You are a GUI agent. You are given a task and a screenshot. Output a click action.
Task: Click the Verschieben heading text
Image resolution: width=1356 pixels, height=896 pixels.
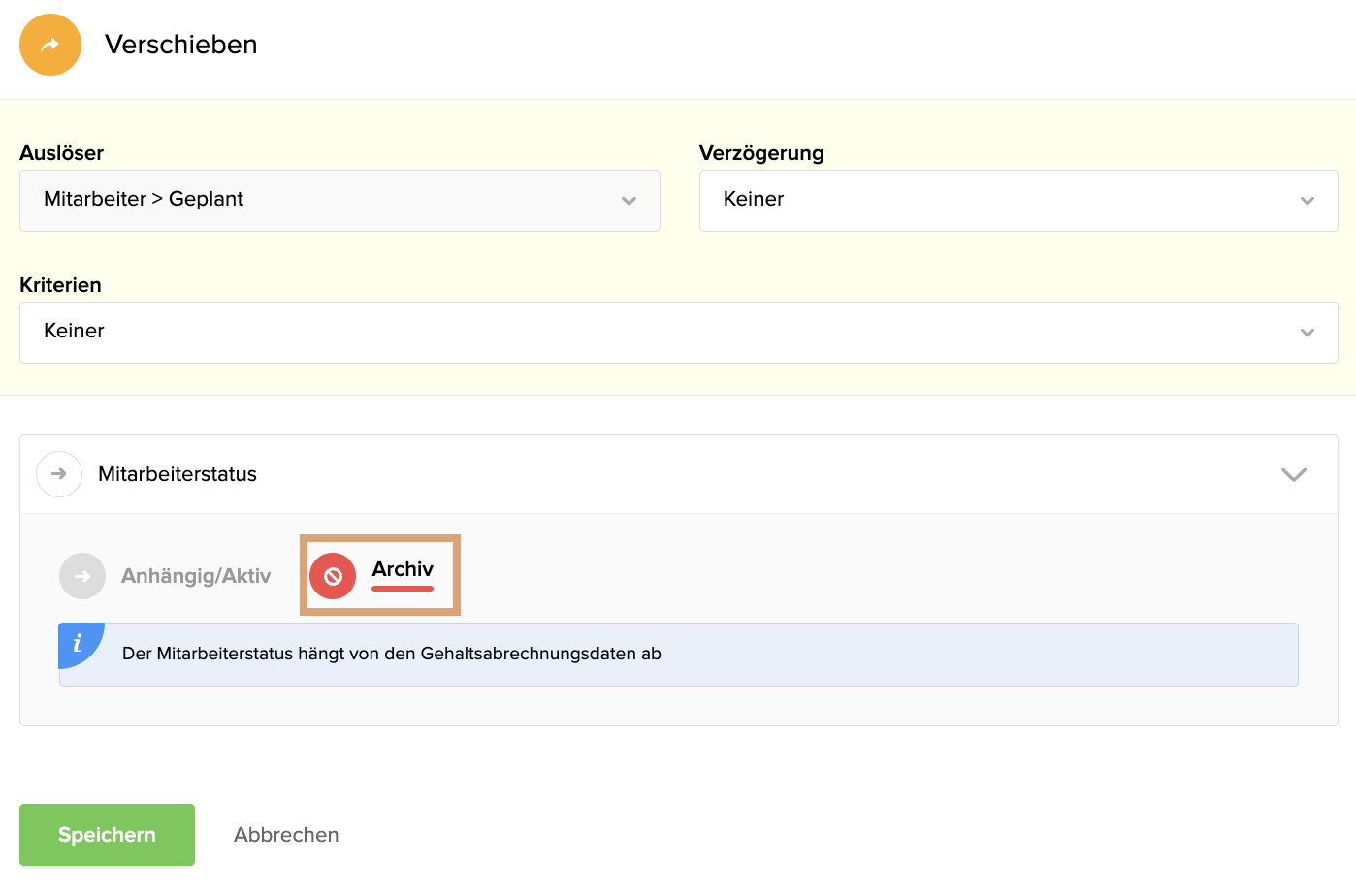pyautogui.click(x=181, y=45)
